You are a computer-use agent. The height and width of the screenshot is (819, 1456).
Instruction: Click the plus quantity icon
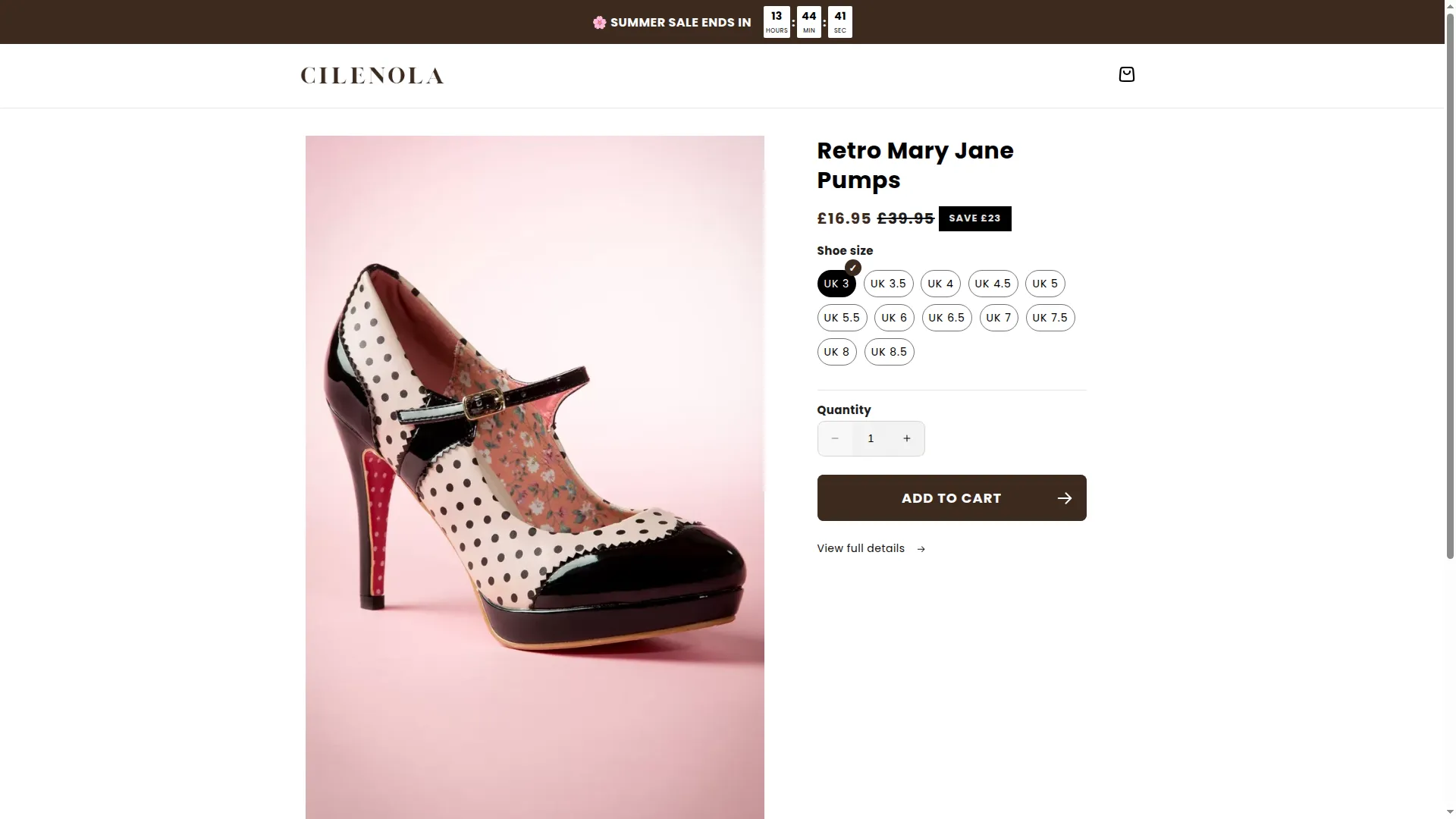pyautogui.click(x=906, y=438)
